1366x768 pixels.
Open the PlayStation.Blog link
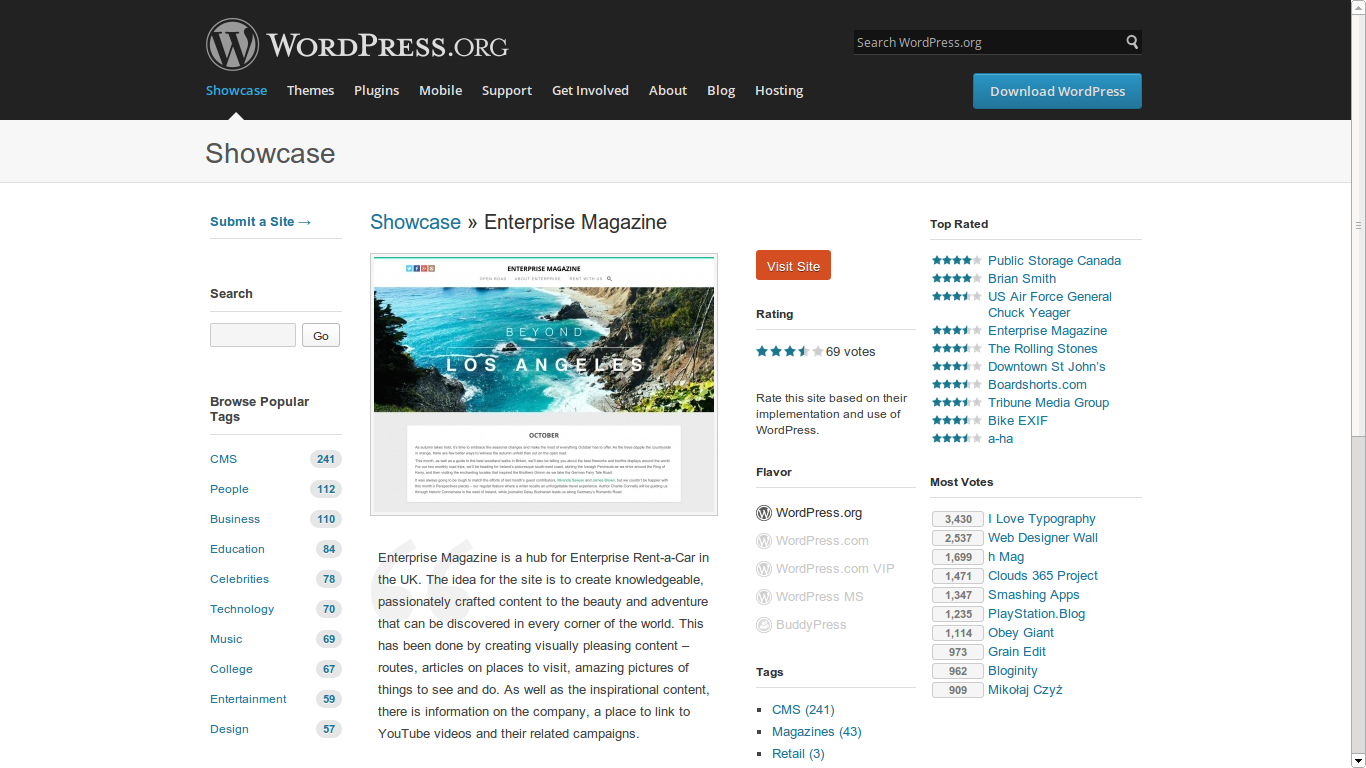pyautogui.click(x=1036, y=614)
